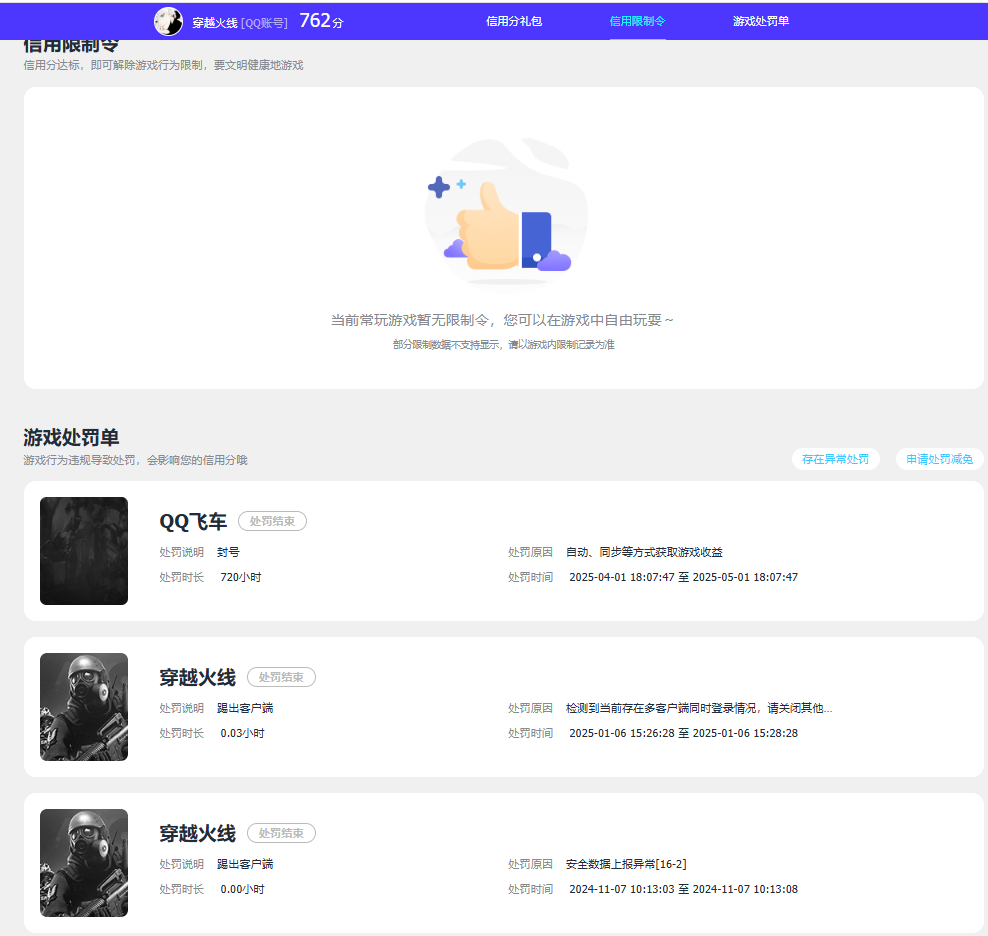The height and width of the screenshot is (936, 988).
Task: Select the 封号 penalty description
Action: [x=228, y=552]
